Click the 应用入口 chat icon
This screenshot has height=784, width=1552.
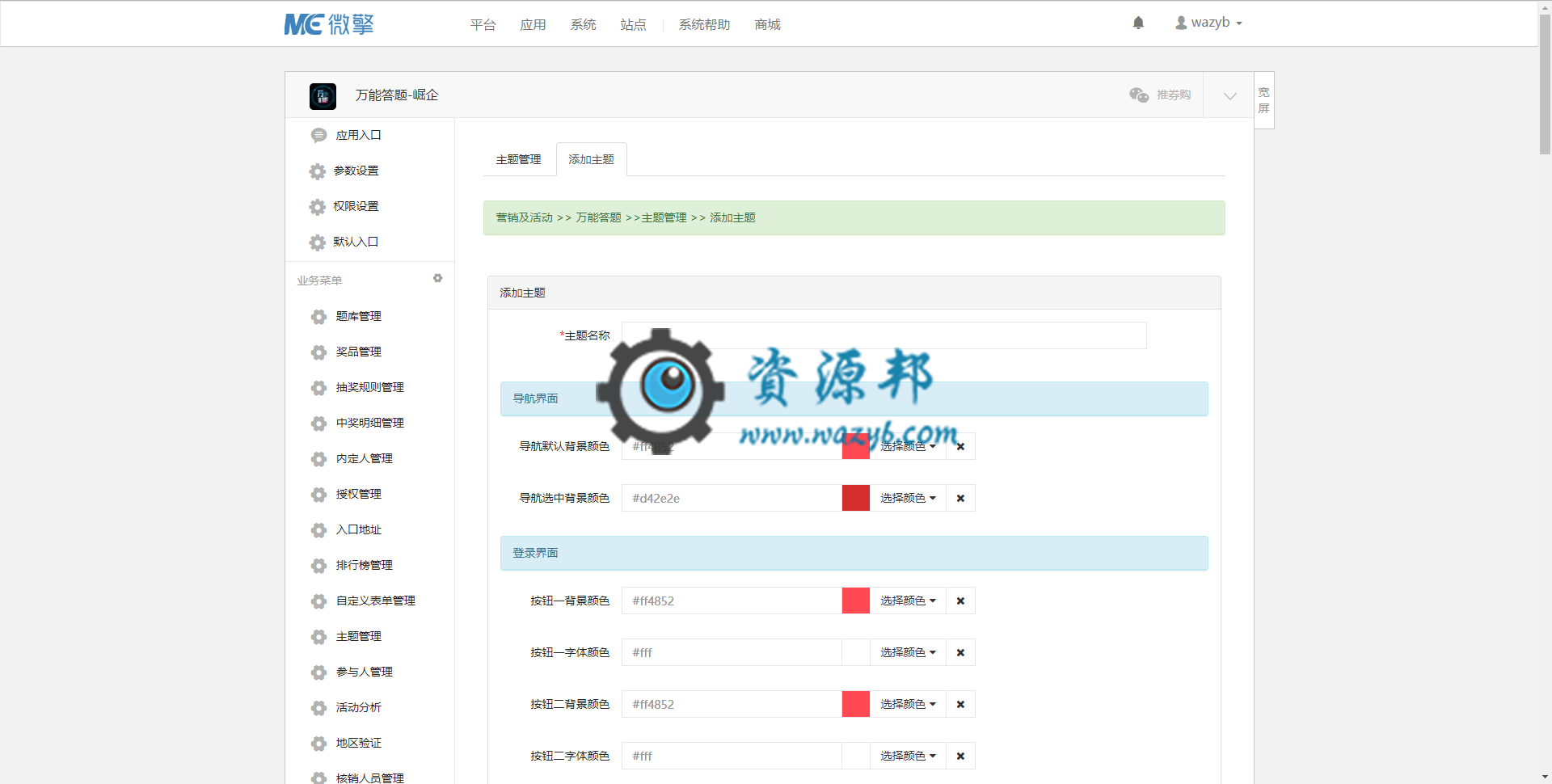[x=318, y=135]
